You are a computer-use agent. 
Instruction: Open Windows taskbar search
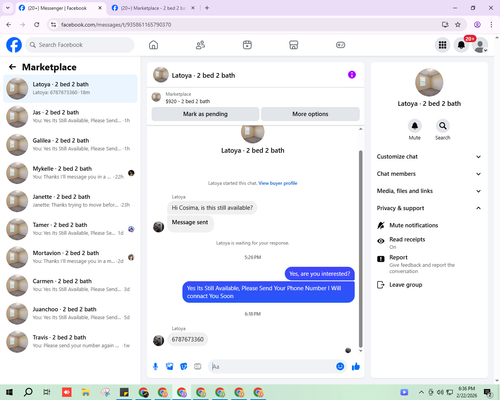(x=28, y=392)
